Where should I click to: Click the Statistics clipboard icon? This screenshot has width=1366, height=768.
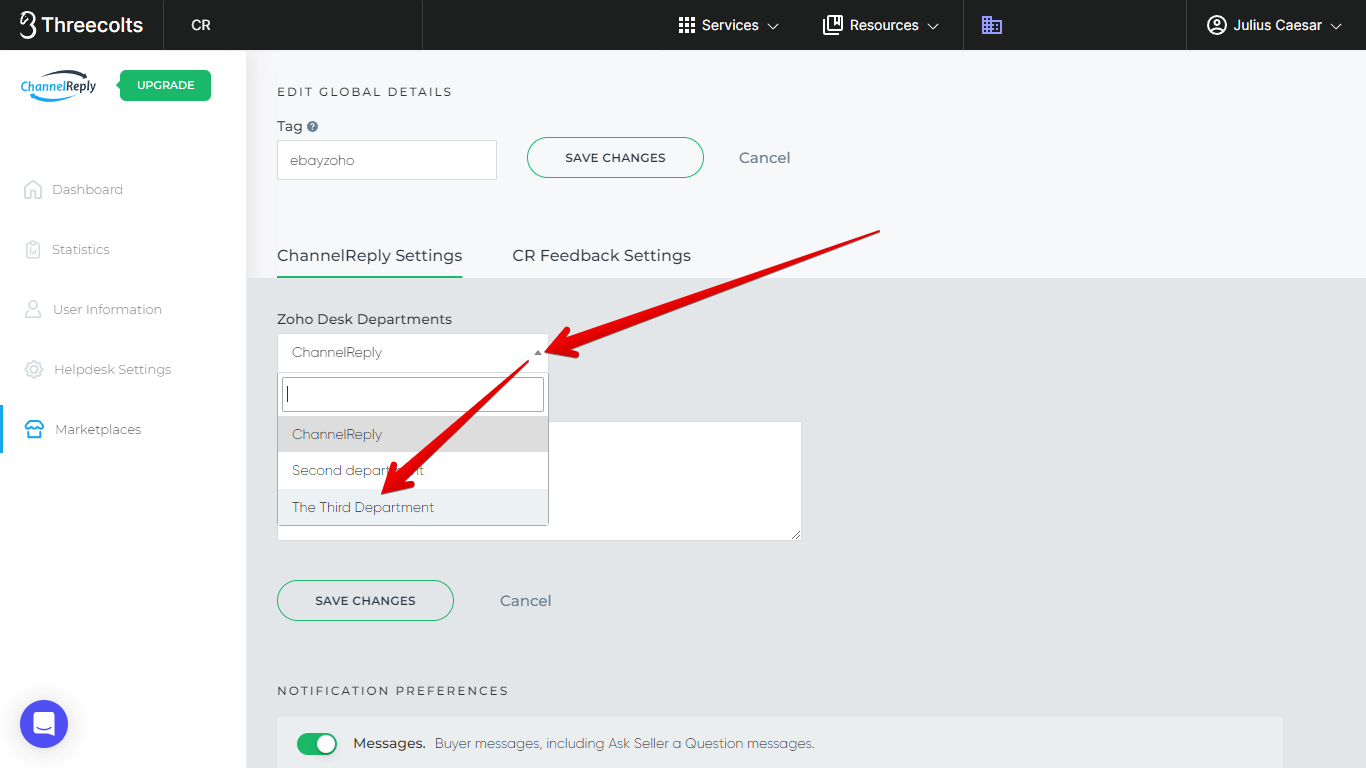(33, 249)
